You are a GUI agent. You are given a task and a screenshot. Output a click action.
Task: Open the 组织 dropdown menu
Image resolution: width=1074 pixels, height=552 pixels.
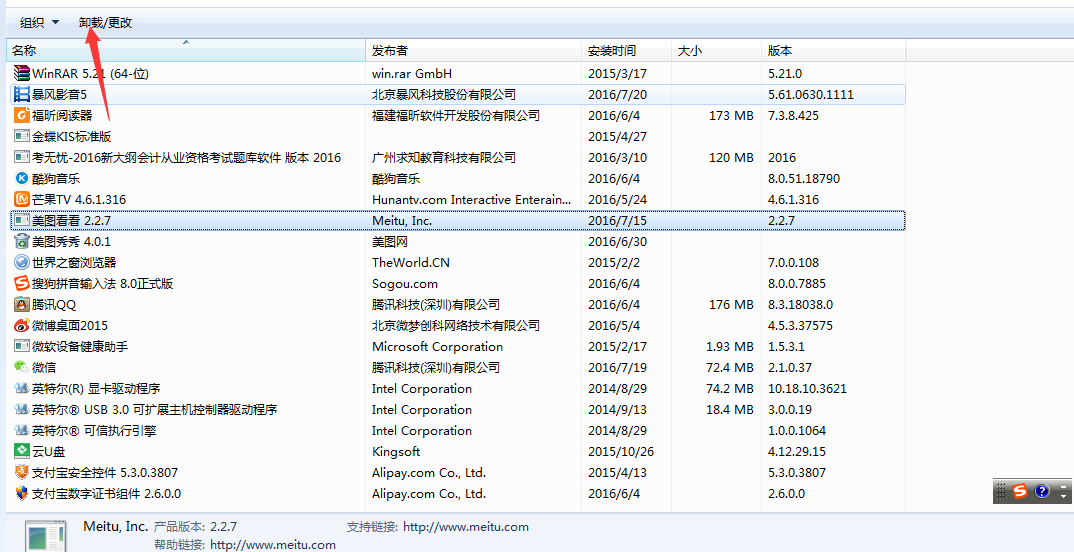click(x=40, y=23)
